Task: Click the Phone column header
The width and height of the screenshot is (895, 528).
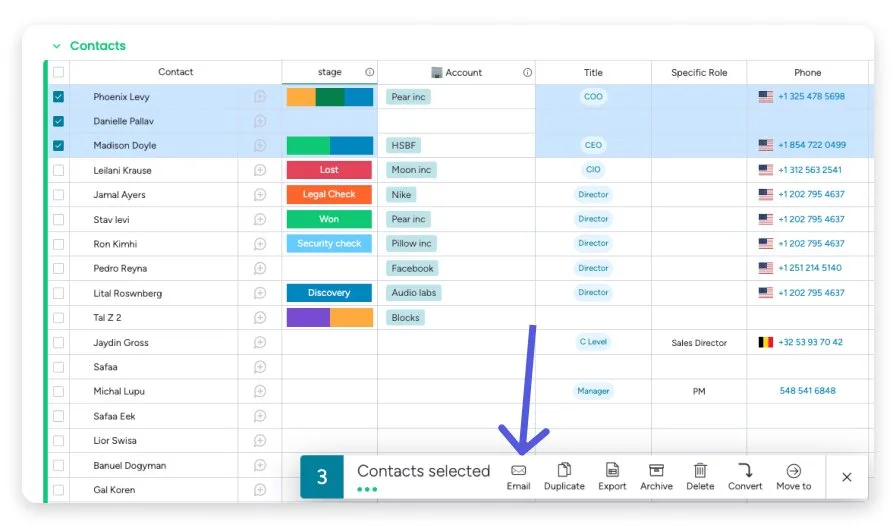Action: tap(807, 72)
